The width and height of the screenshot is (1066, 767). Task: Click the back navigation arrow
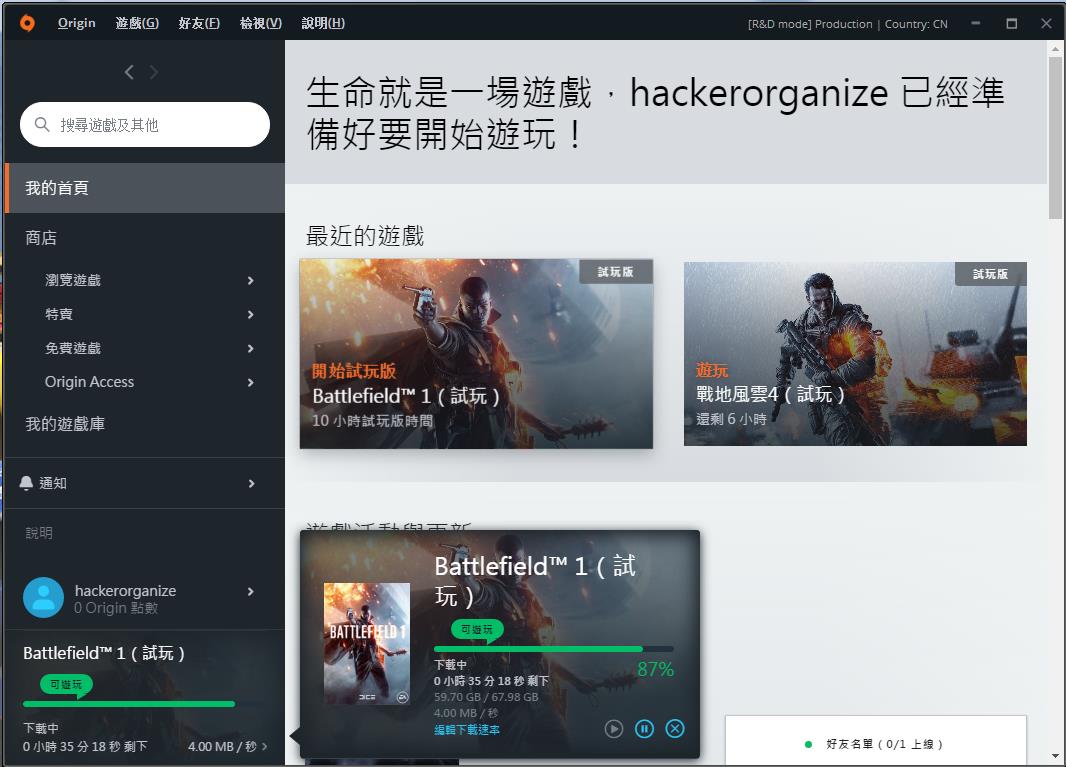pos(128,71)
